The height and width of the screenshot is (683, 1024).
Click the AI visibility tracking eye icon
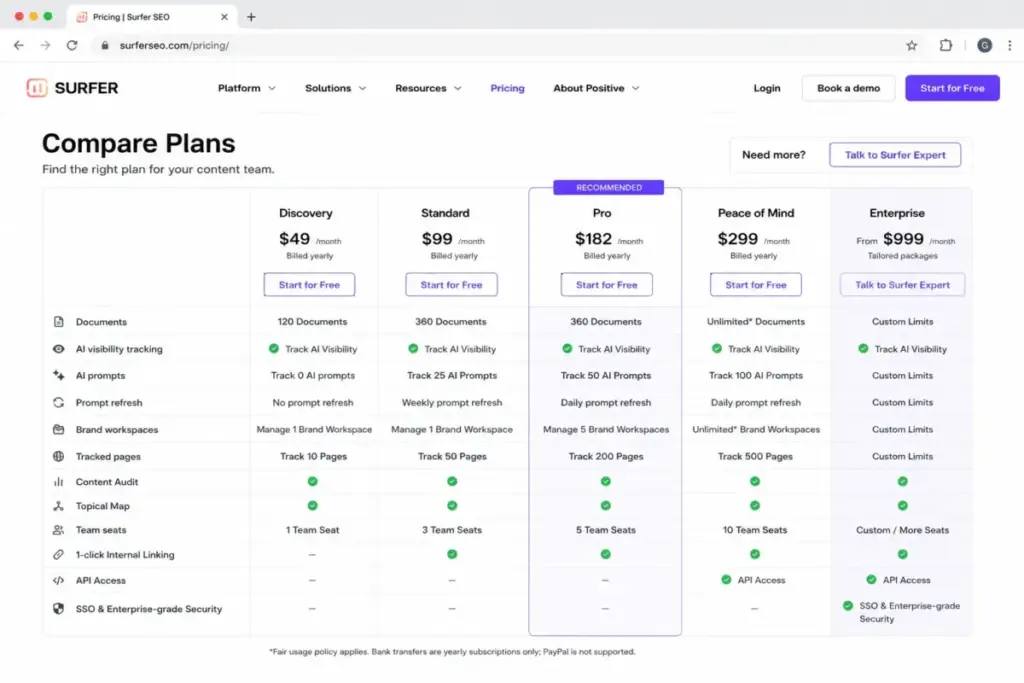[x=59, y=349]
